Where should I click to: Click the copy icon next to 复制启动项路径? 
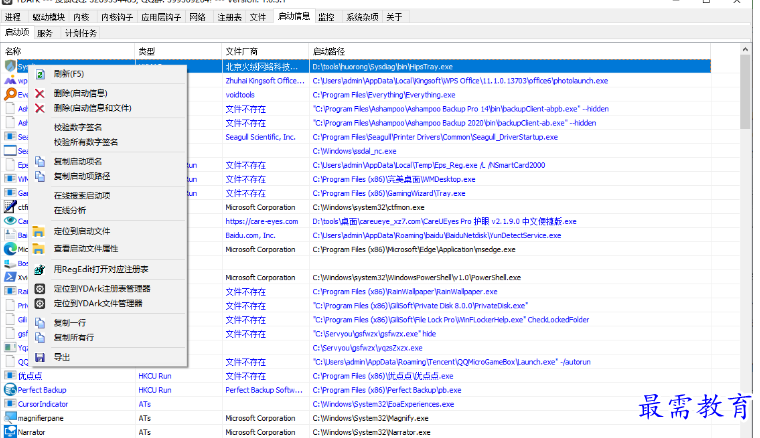point(40,176)
